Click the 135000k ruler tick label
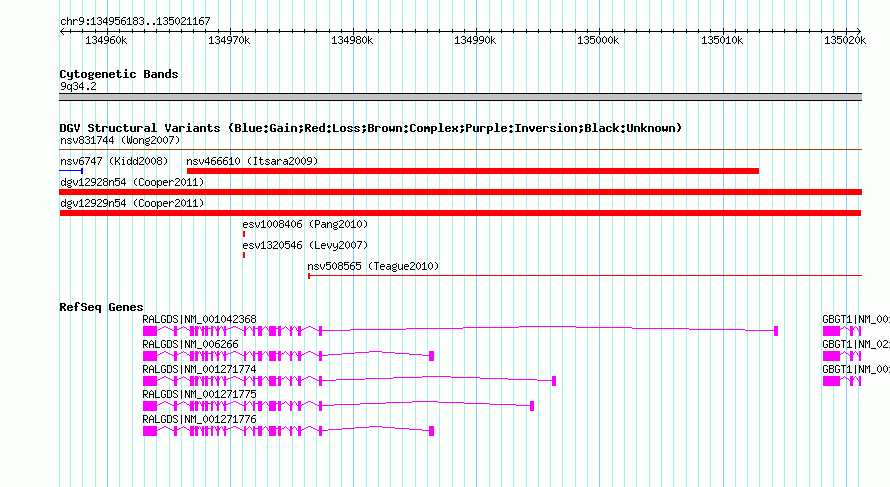 point(598,40)
